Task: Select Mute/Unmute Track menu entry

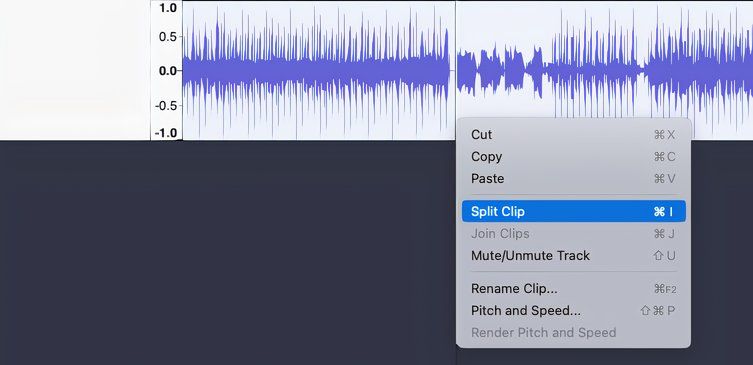Action: point(573,256)
